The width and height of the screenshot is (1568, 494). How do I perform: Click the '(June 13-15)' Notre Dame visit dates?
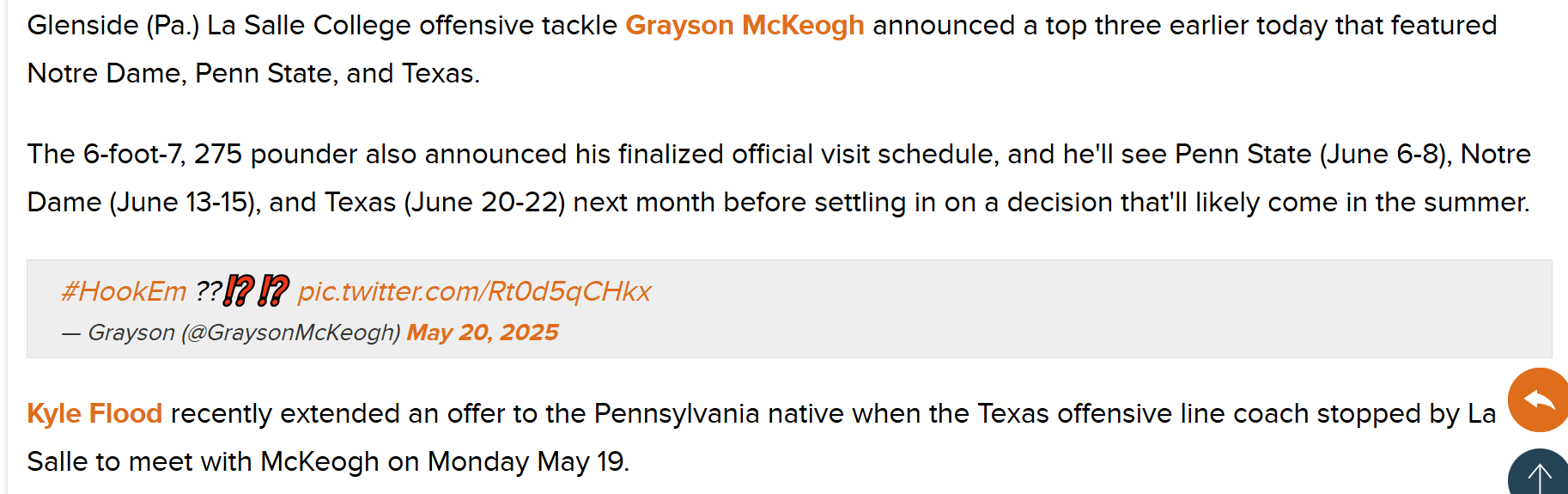[185, 203]
